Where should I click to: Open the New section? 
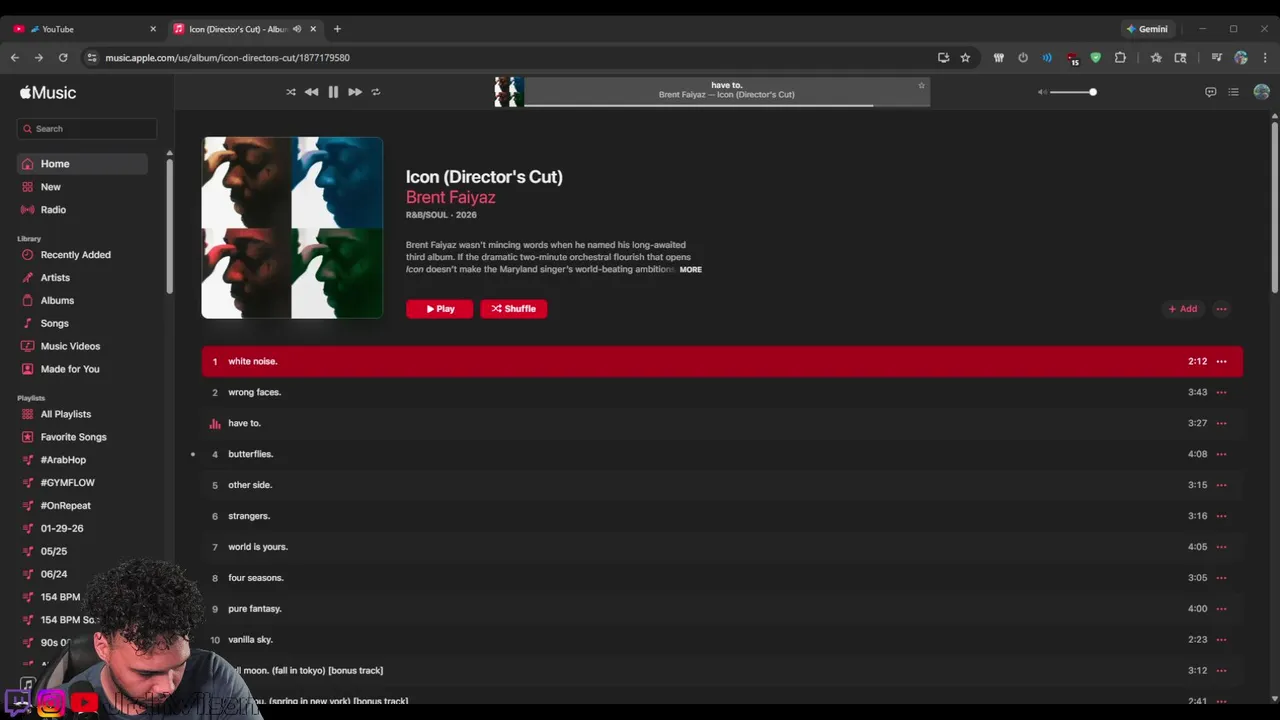tap(82, 187)
